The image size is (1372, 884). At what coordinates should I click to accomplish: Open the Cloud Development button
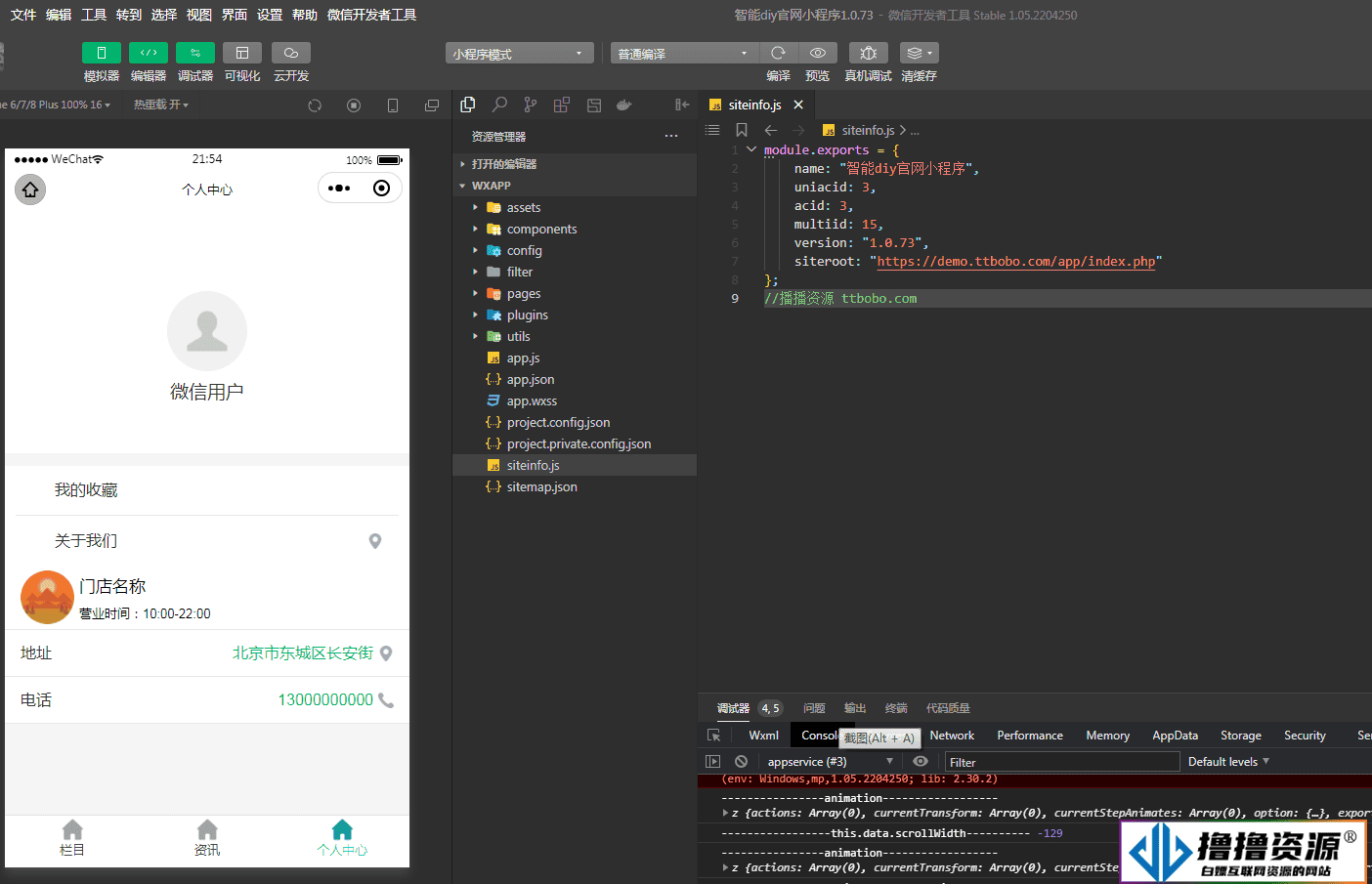(x=291, y=53)
